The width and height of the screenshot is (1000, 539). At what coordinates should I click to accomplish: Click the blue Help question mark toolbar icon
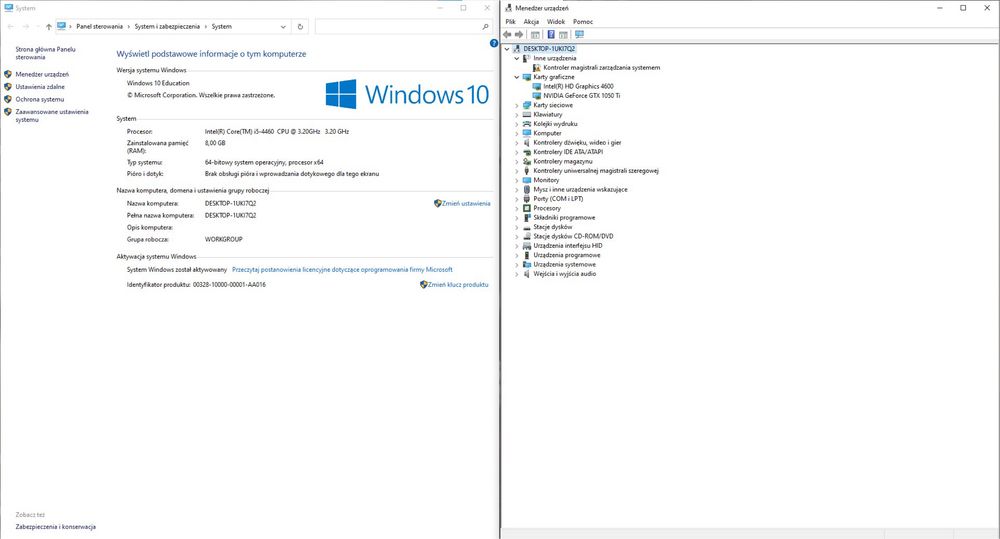click(x=550, y=34)
